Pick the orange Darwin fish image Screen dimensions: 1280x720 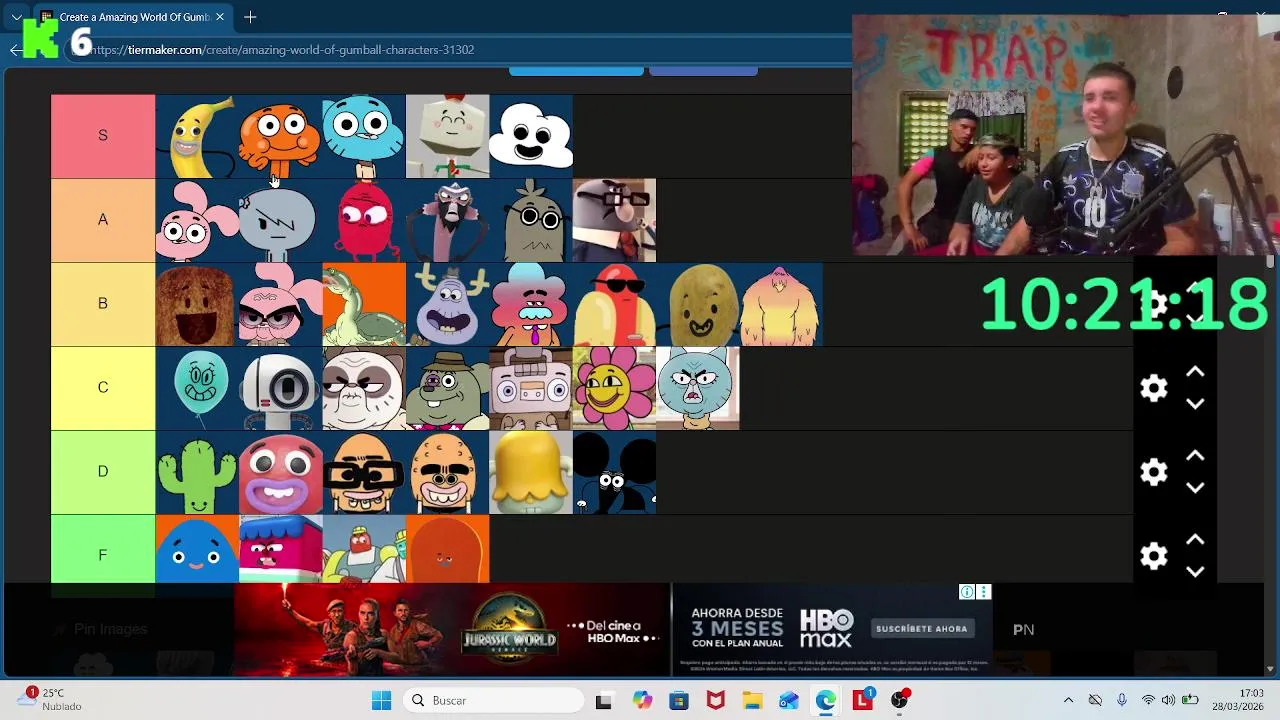click(x=281, y=136)
